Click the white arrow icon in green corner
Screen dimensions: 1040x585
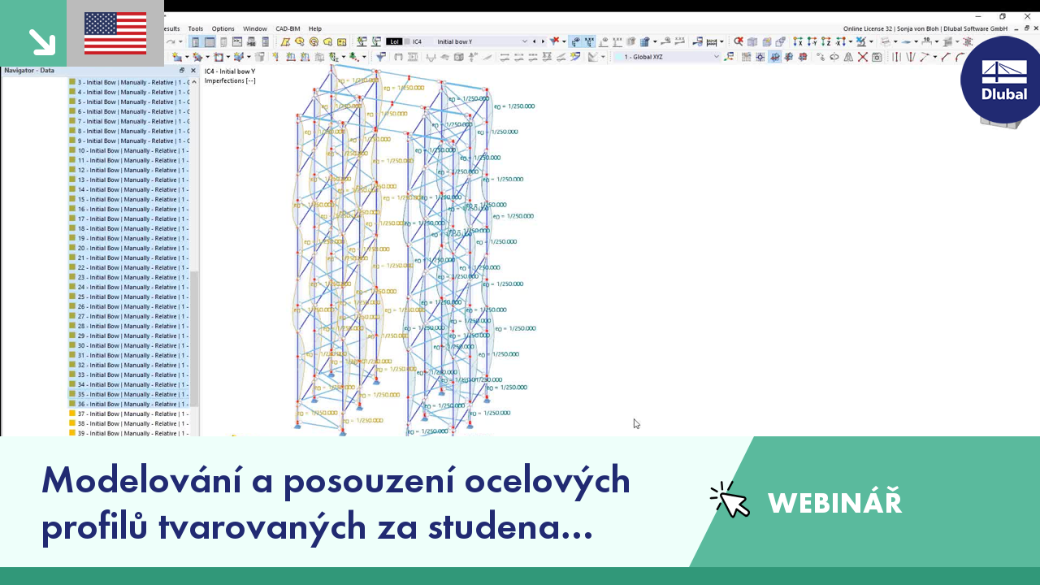tap(42, 41)
